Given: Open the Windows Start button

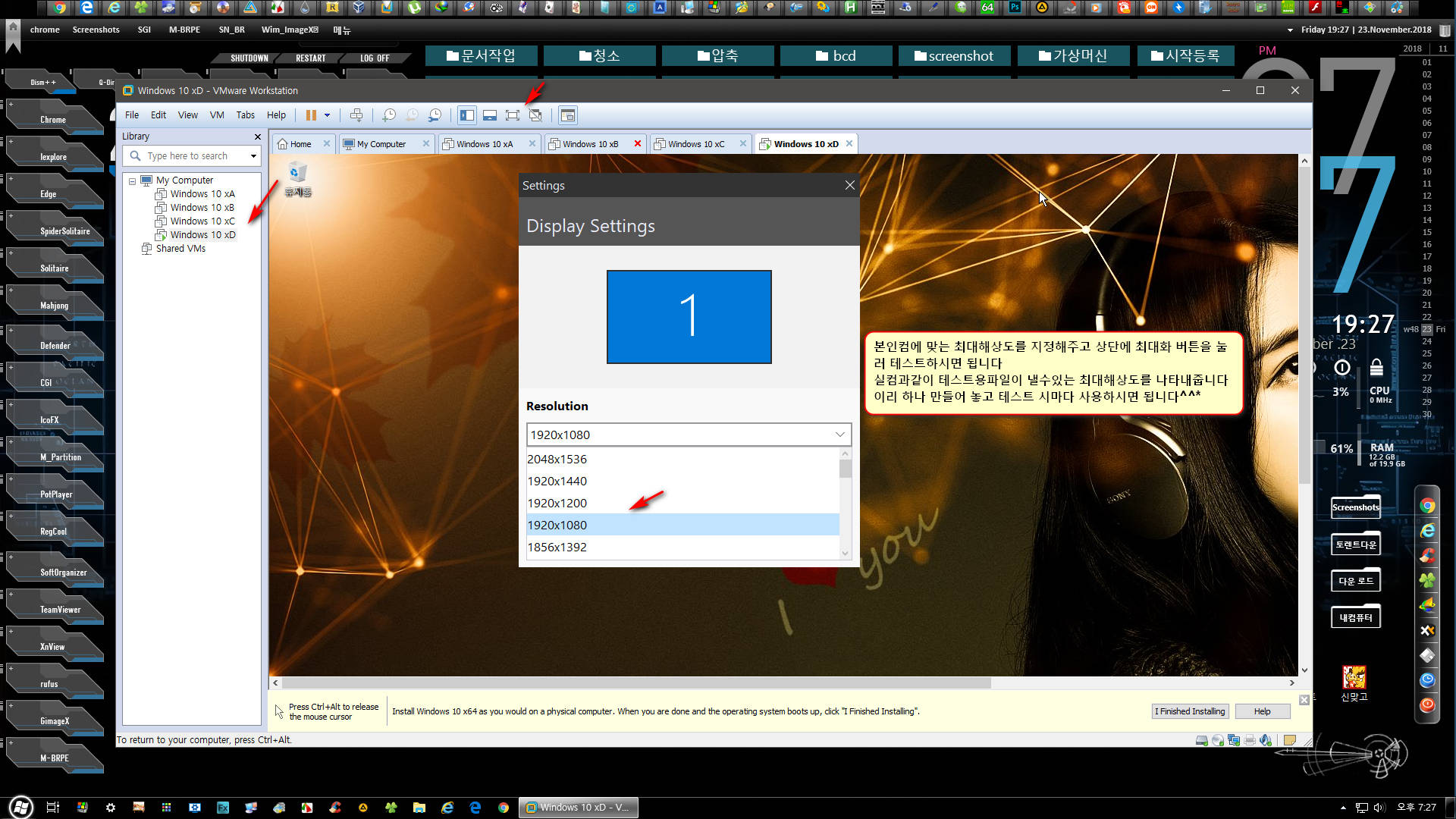Looking at the screenshot, I should 20,807.
